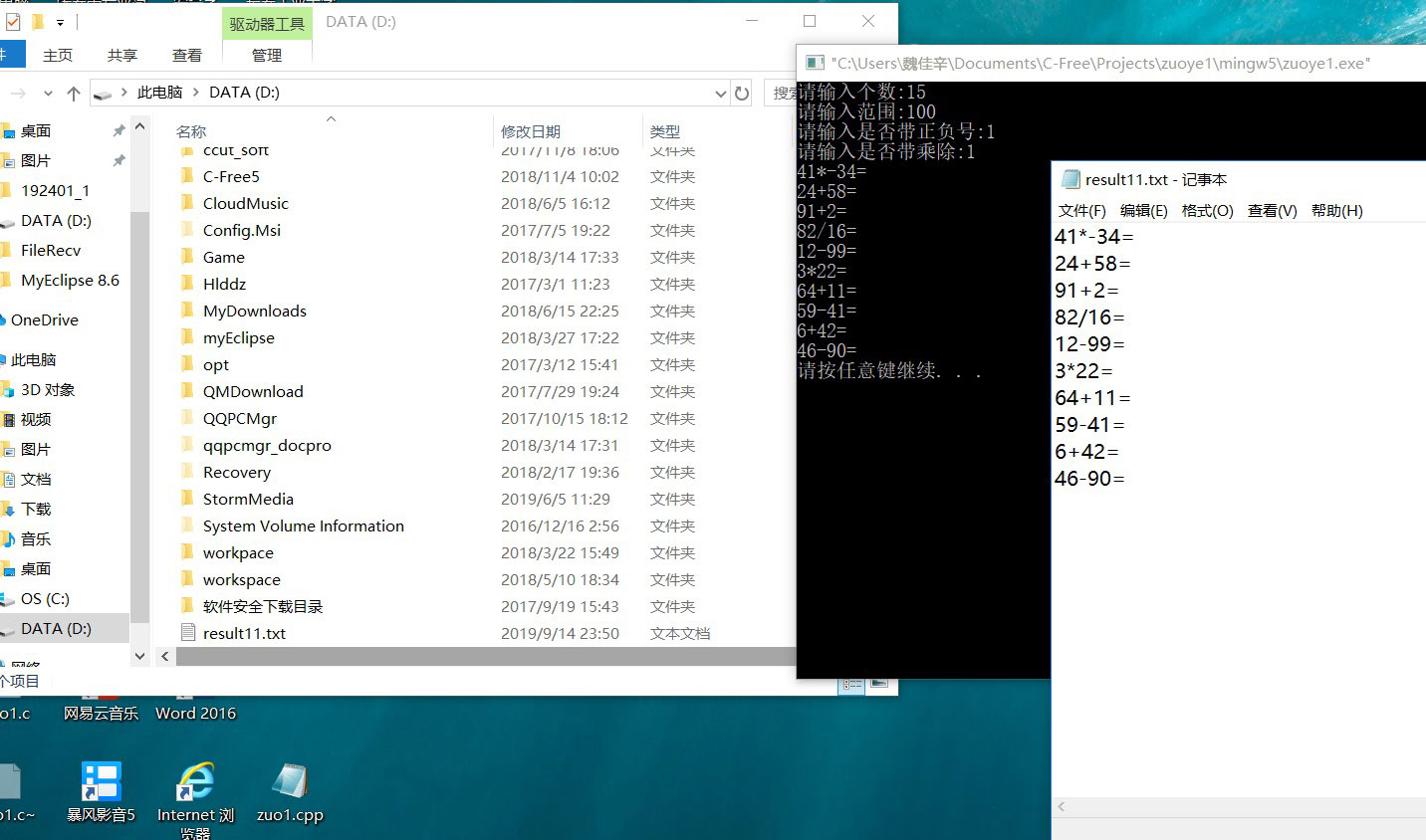Screen dimensions: 1426x840
Task: Expand the chevron after 此电脑 in address bar
Action: coord(196,93)
